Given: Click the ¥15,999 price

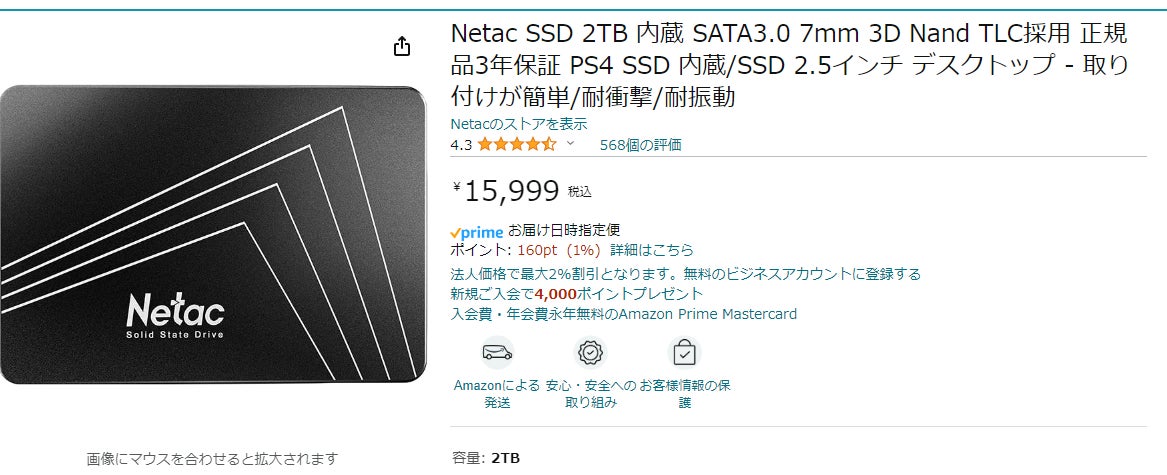Looking at the screenshot, I should tap(510, 190).
